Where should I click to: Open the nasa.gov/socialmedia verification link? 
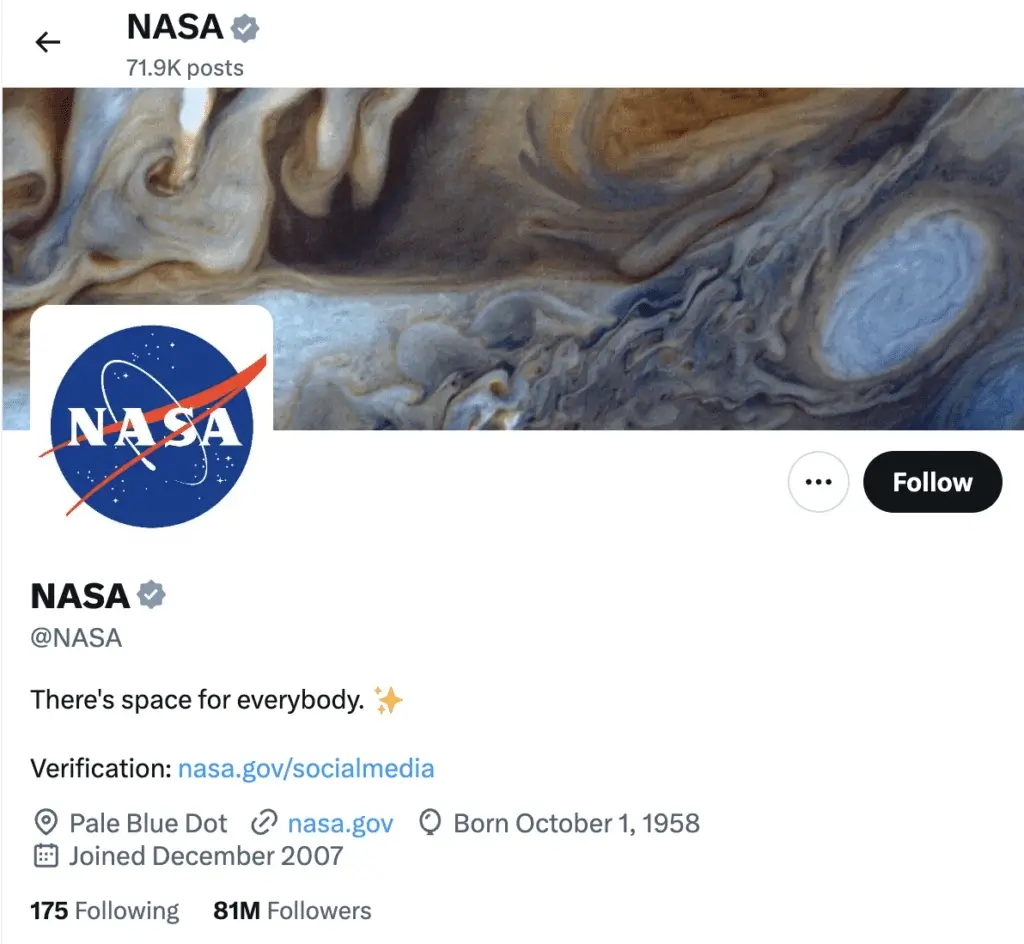[x=306, y=768]
